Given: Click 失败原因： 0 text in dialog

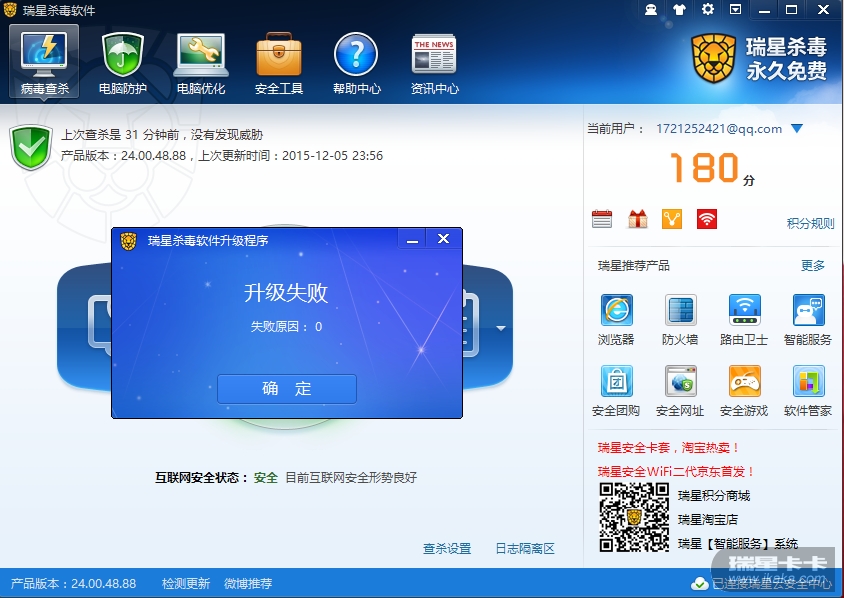Looking at the screenshot, I should coord(286,327).
